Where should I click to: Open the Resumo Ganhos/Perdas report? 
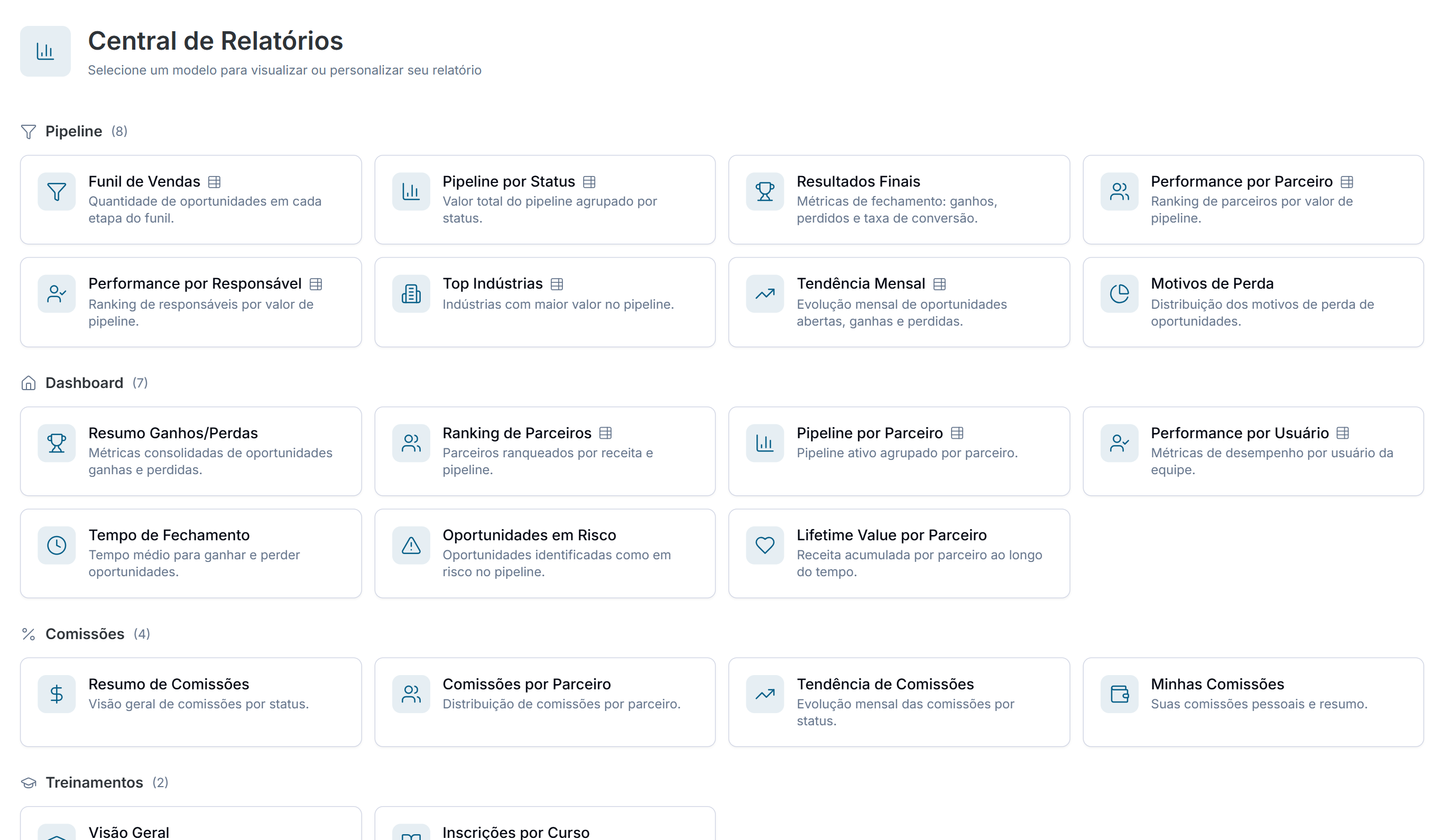pyautogui.click(x=191, y=451)
